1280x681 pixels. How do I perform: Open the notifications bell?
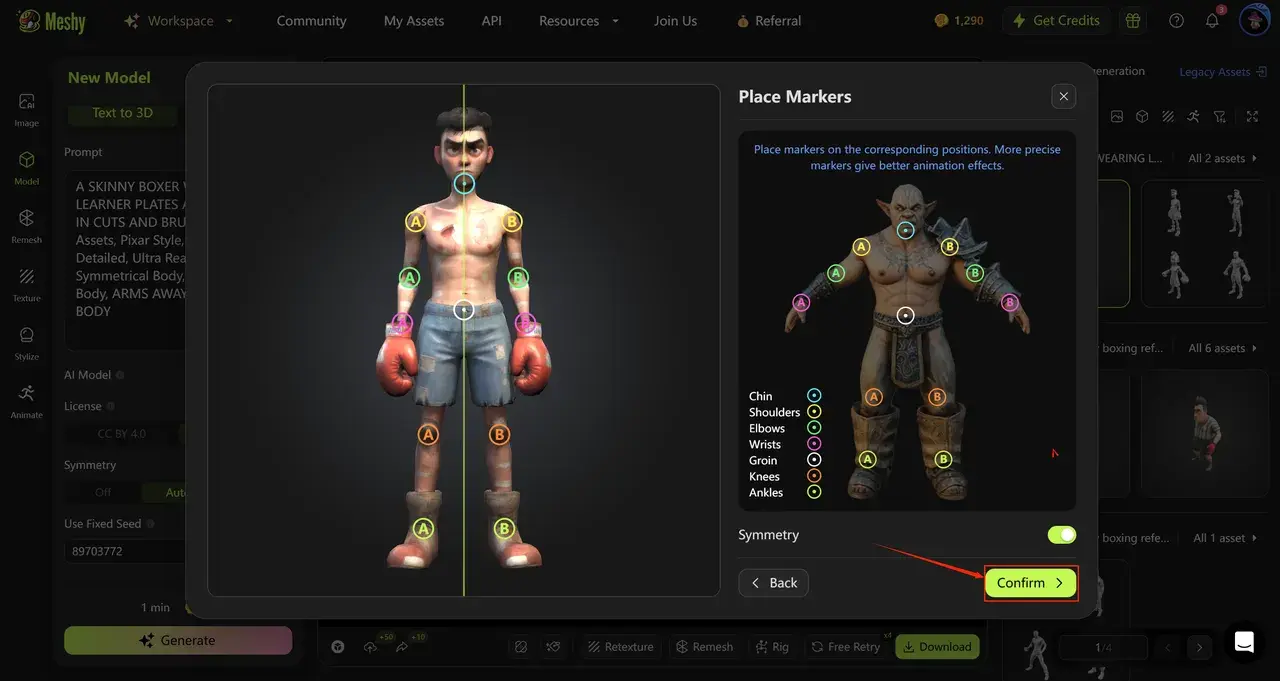1211,21
